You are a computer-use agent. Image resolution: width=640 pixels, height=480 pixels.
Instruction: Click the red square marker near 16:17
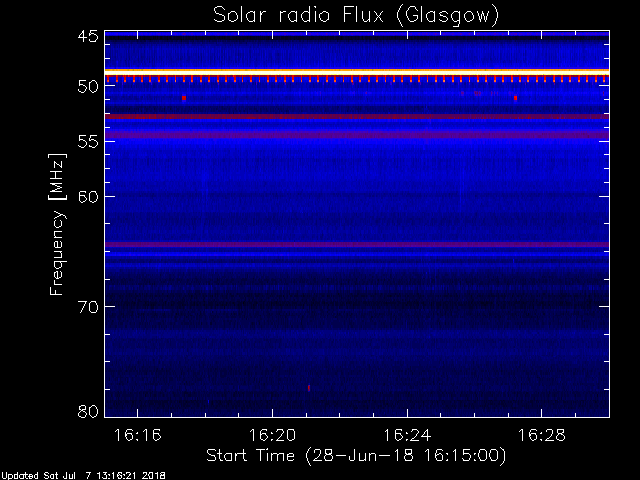(x=184, y=98)
